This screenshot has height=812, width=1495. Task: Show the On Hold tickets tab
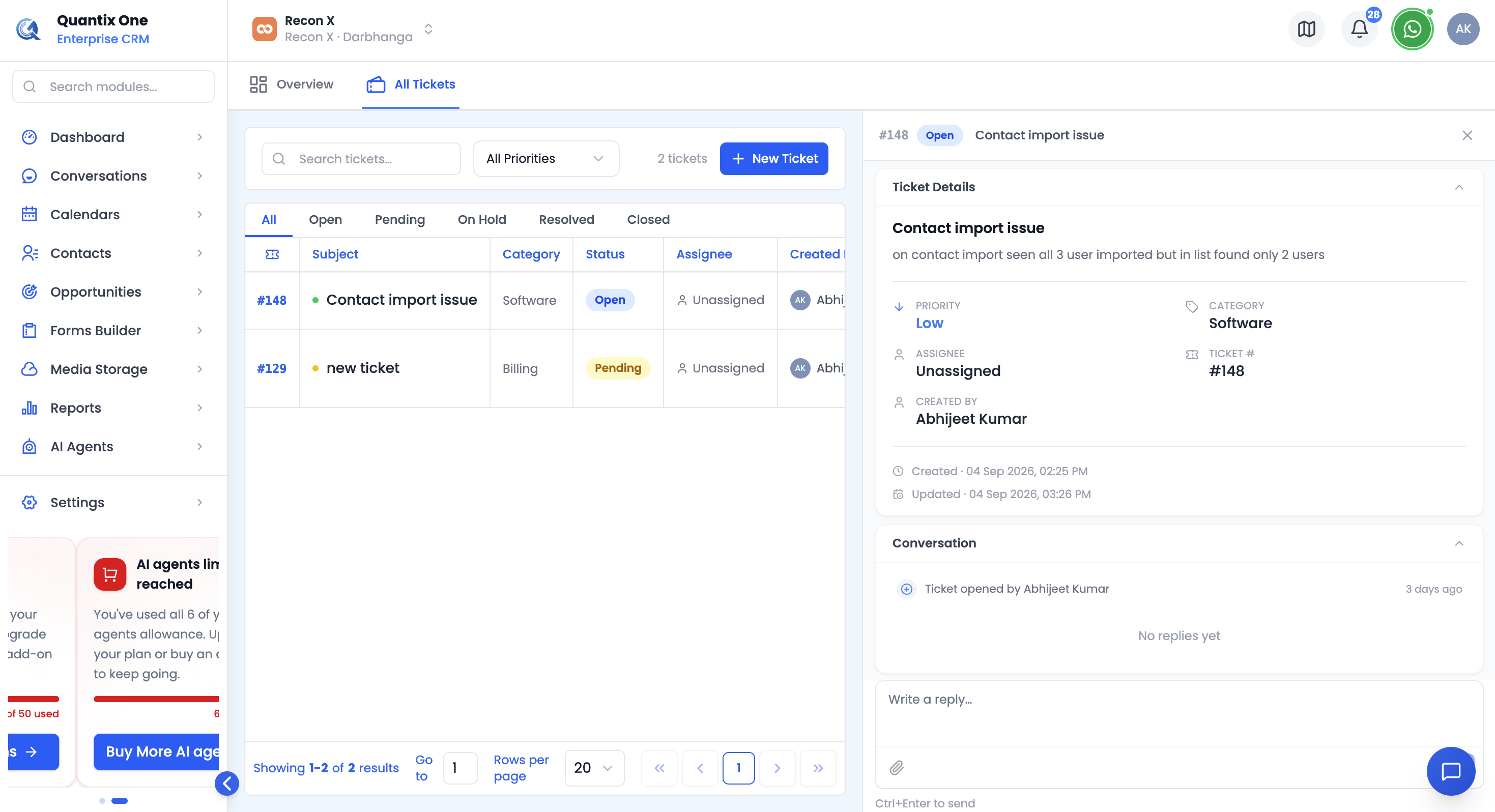(x=482, y=219)
